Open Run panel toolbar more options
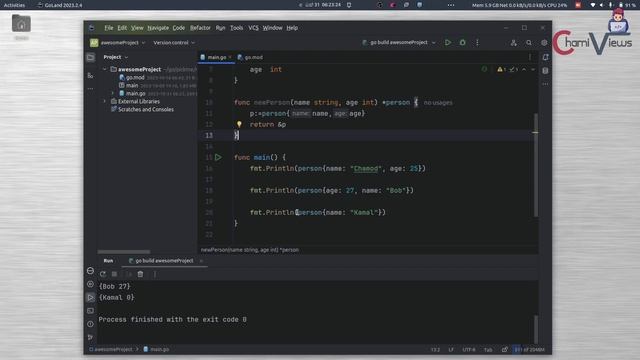This screenshot has height=360, width=640. click(x=154, y=274)
